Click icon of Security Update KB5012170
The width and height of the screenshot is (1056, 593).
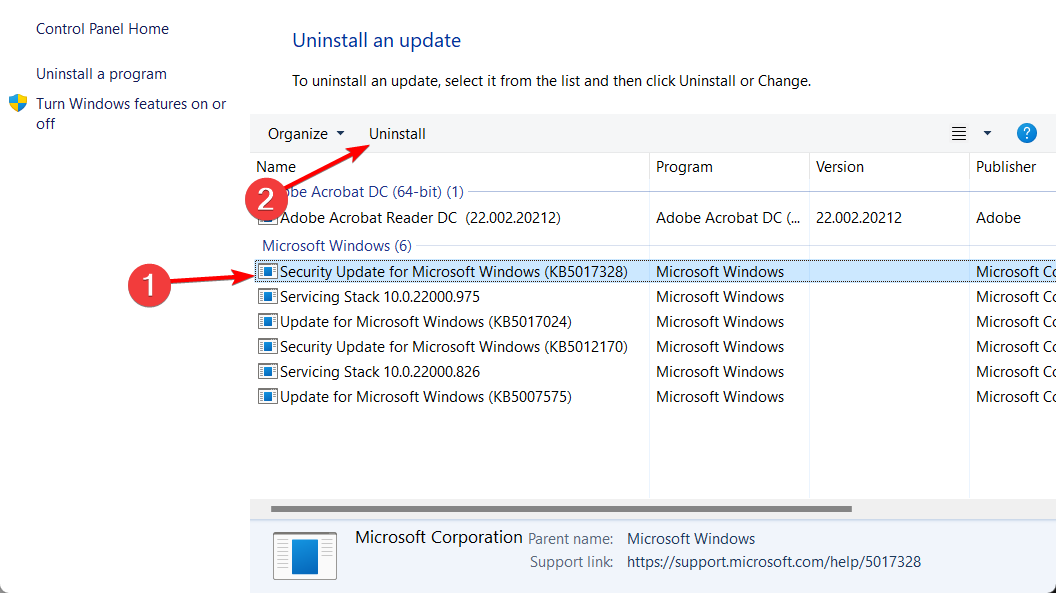(267, 347)
